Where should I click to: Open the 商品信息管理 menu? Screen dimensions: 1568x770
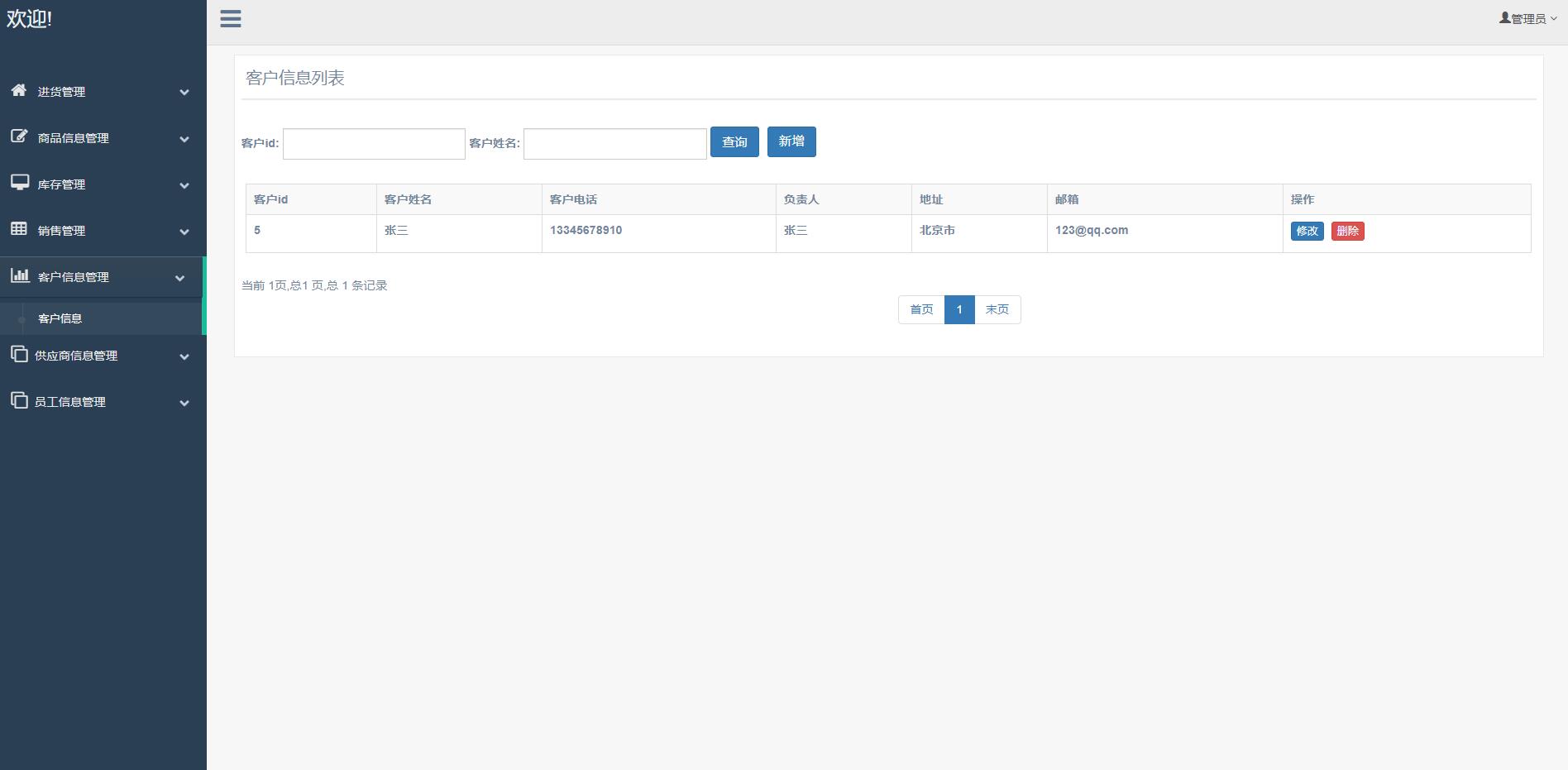point(103,138)
